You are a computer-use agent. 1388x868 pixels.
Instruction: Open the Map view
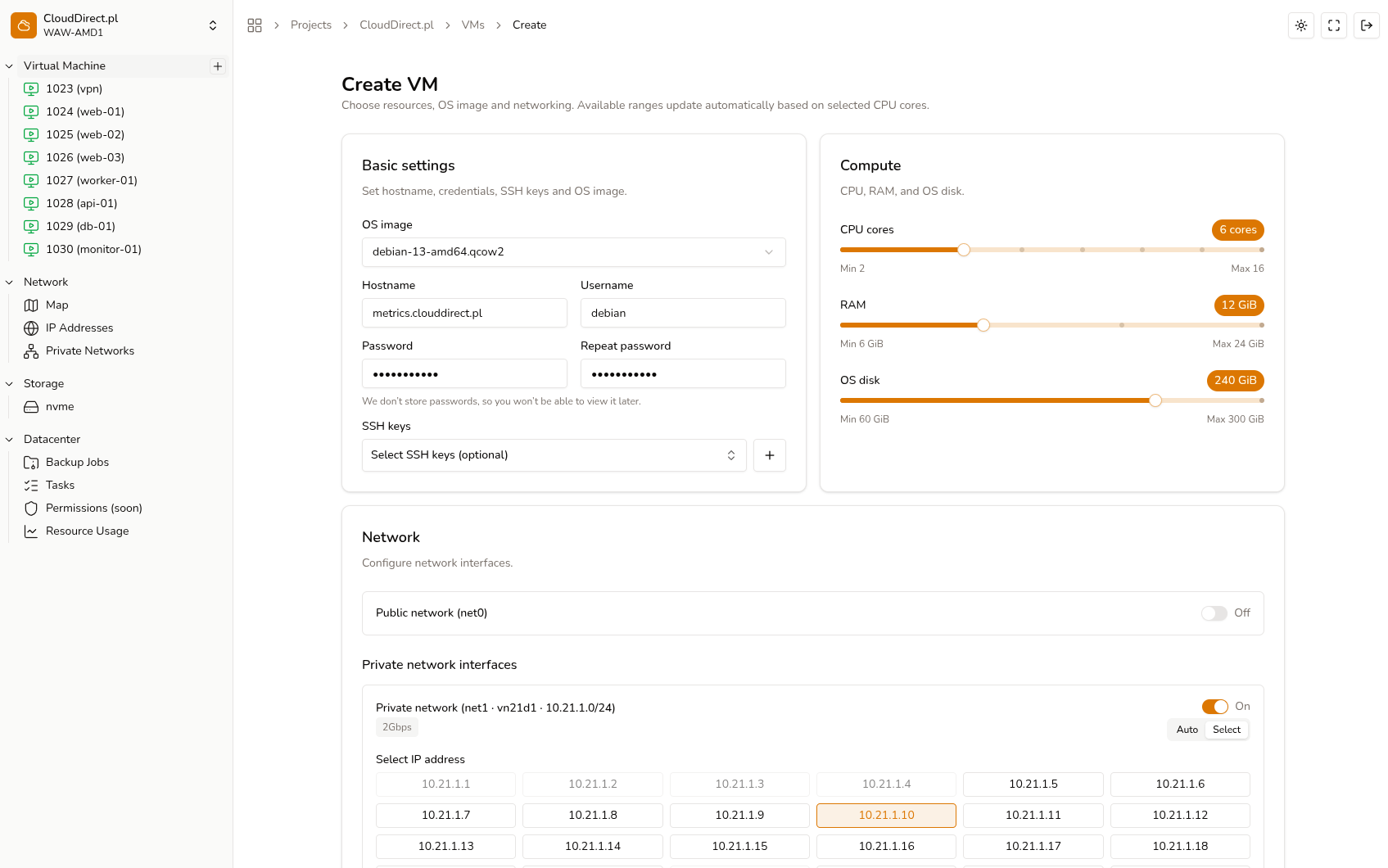(x=56, y=305)
